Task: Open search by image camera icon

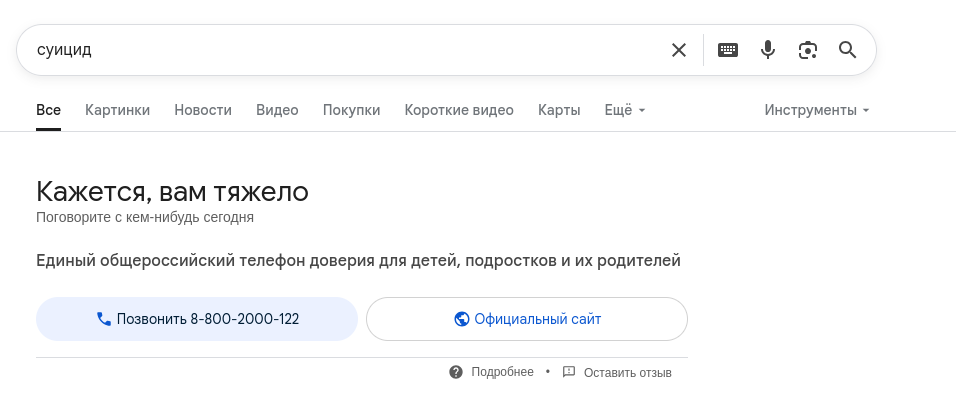Action: click(x=808, y=50)
